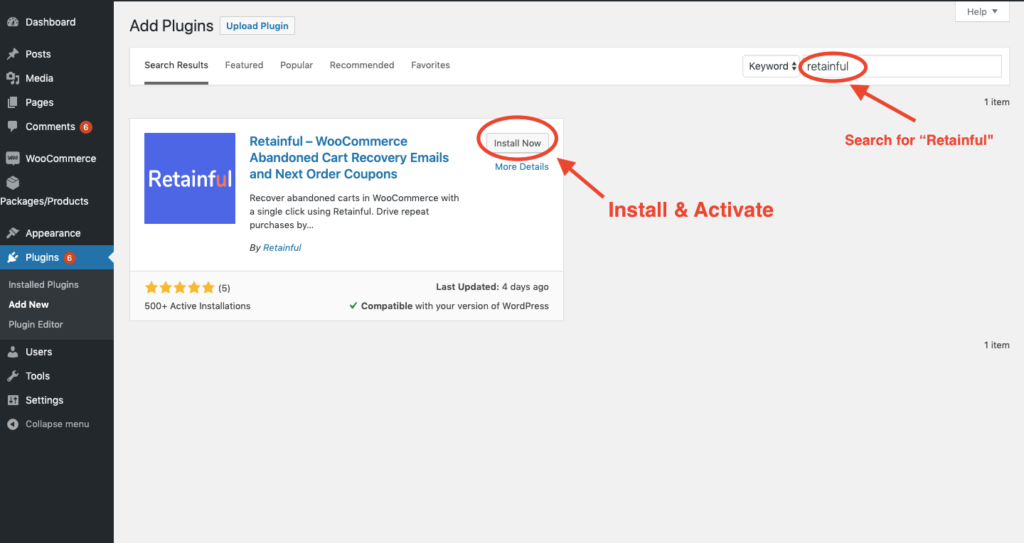Click the red Comments count badge
1024x543 pixels.
click(86, 127)
